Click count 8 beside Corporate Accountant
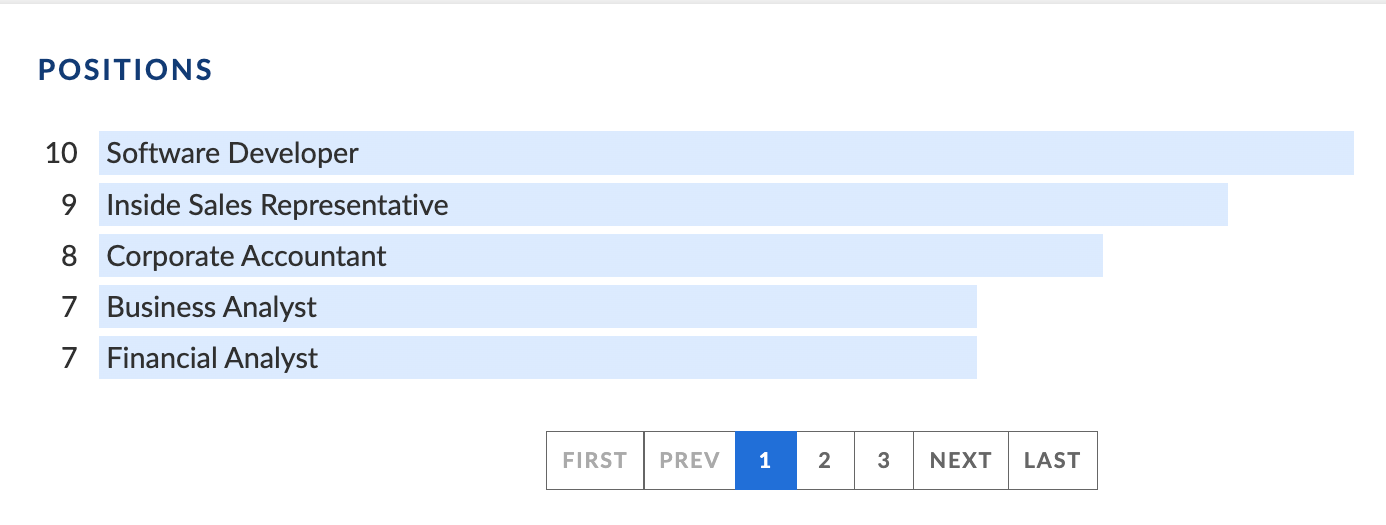 [69, 256]
